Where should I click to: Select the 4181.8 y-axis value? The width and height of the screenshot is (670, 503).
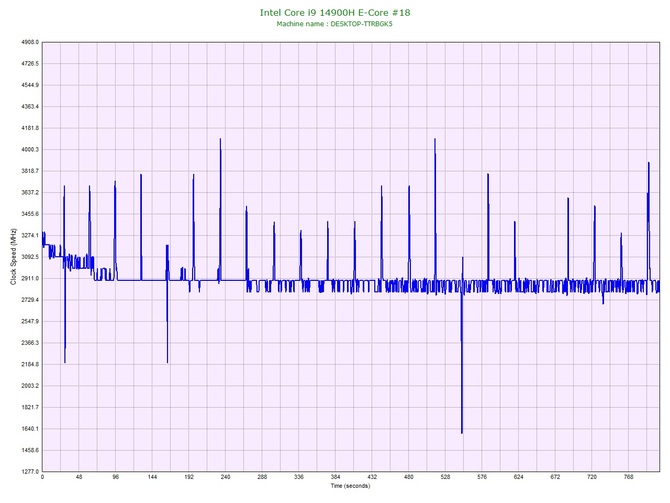30,128
